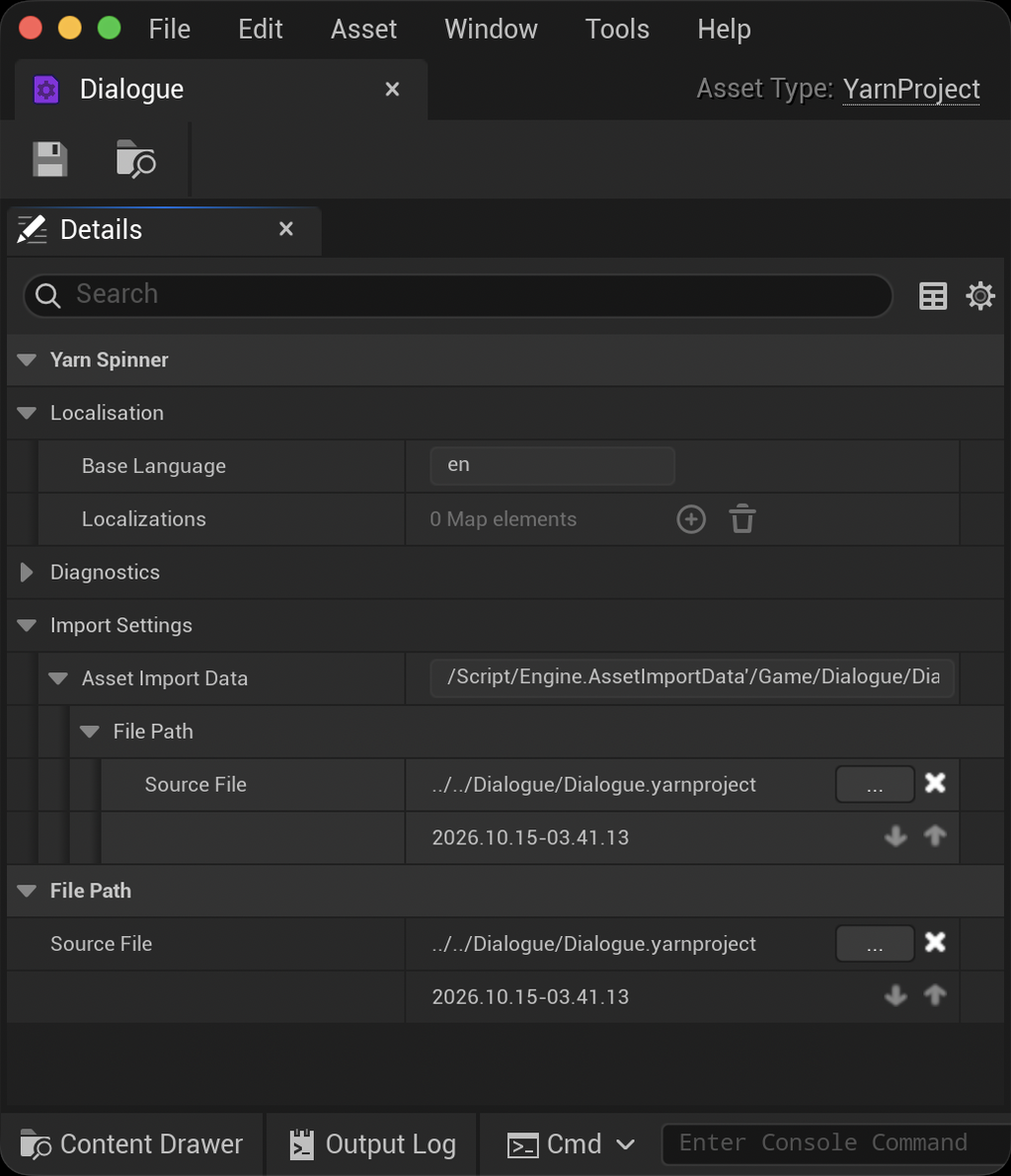Clear Source File under Asset Import Data
Screen dimensions: 1011x1176
[935, 783]
